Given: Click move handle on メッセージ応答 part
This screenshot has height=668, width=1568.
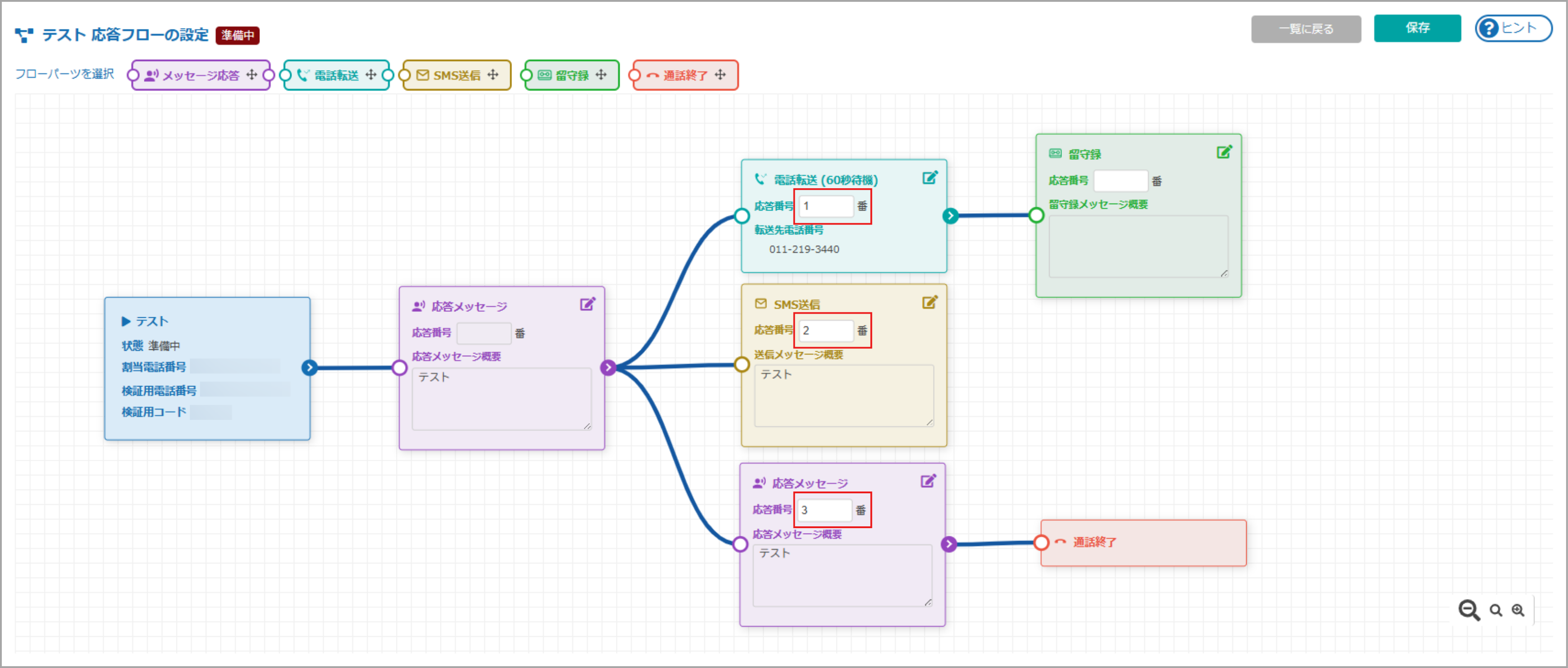Looking at the screenshot, I should 251,75.
